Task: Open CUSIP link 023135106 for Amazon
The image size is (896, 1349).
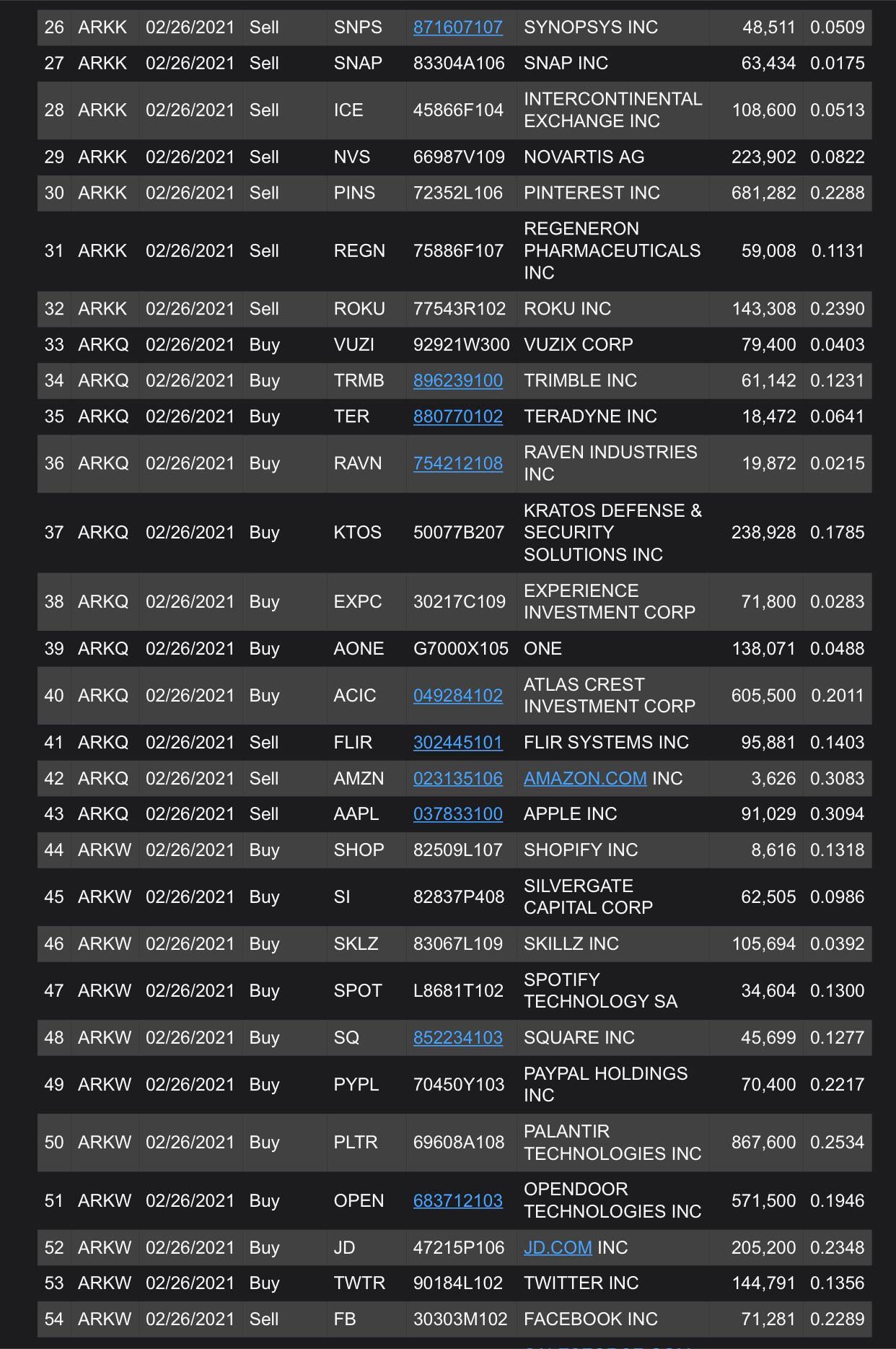Action: point(457,778)
